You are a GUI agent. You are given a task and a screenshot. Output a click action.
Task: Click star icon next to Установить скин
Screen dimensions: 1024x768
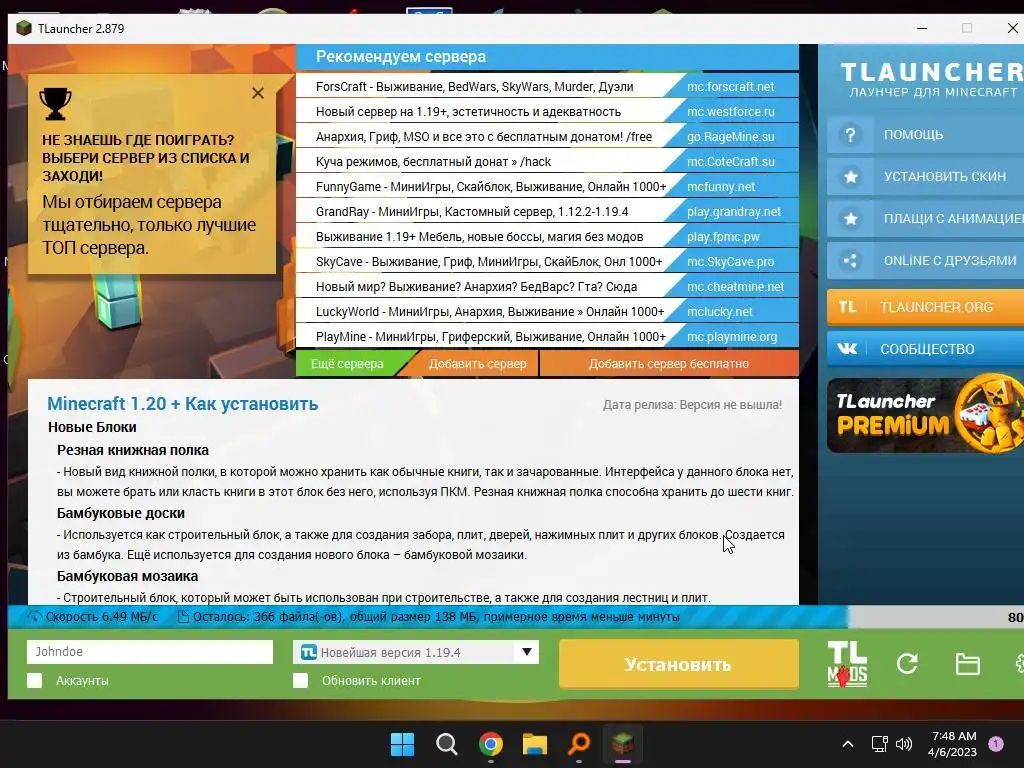pos(850,177)
